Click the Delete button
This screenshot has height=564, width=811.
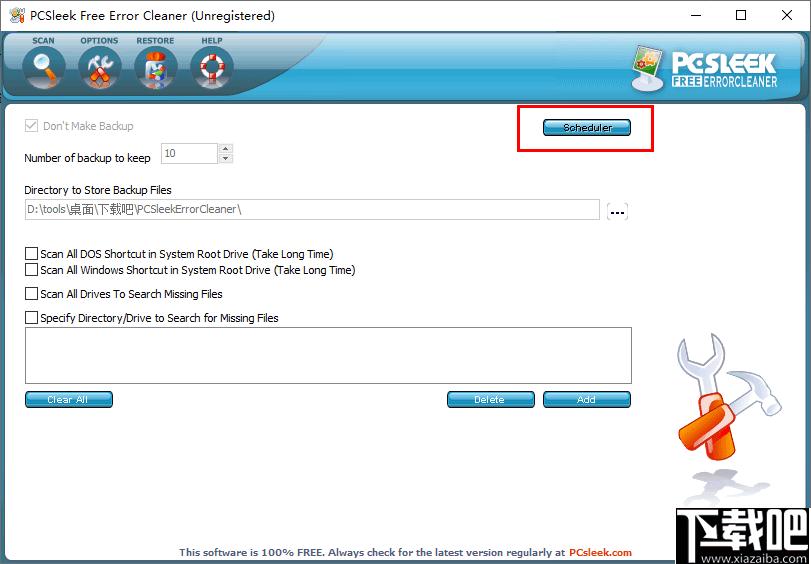[490, 399]
